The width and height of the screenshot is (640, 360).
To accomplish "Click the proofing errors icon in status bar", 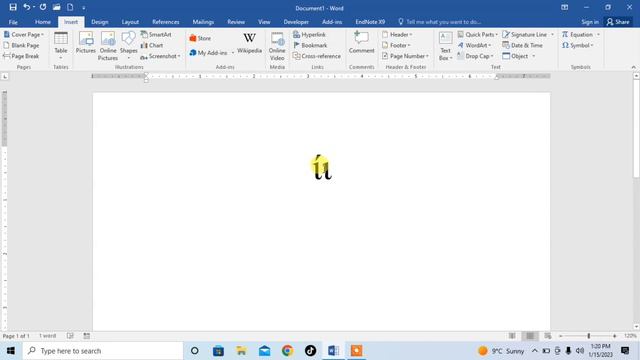I will (x=70, y=336).
